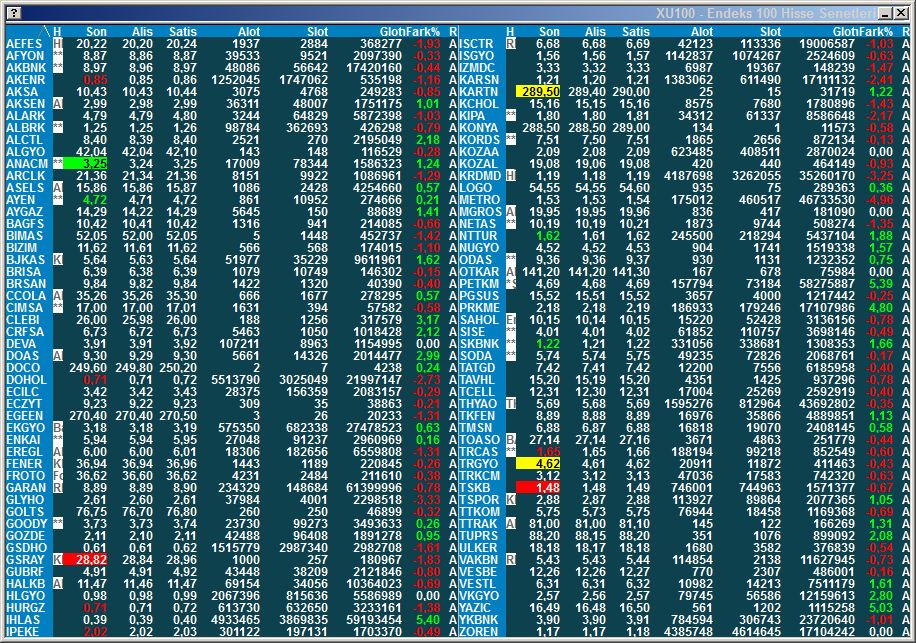Select the TUPRS ticker
The width and height of the screenshot is (916, 643).
click(x=479, y=536)
